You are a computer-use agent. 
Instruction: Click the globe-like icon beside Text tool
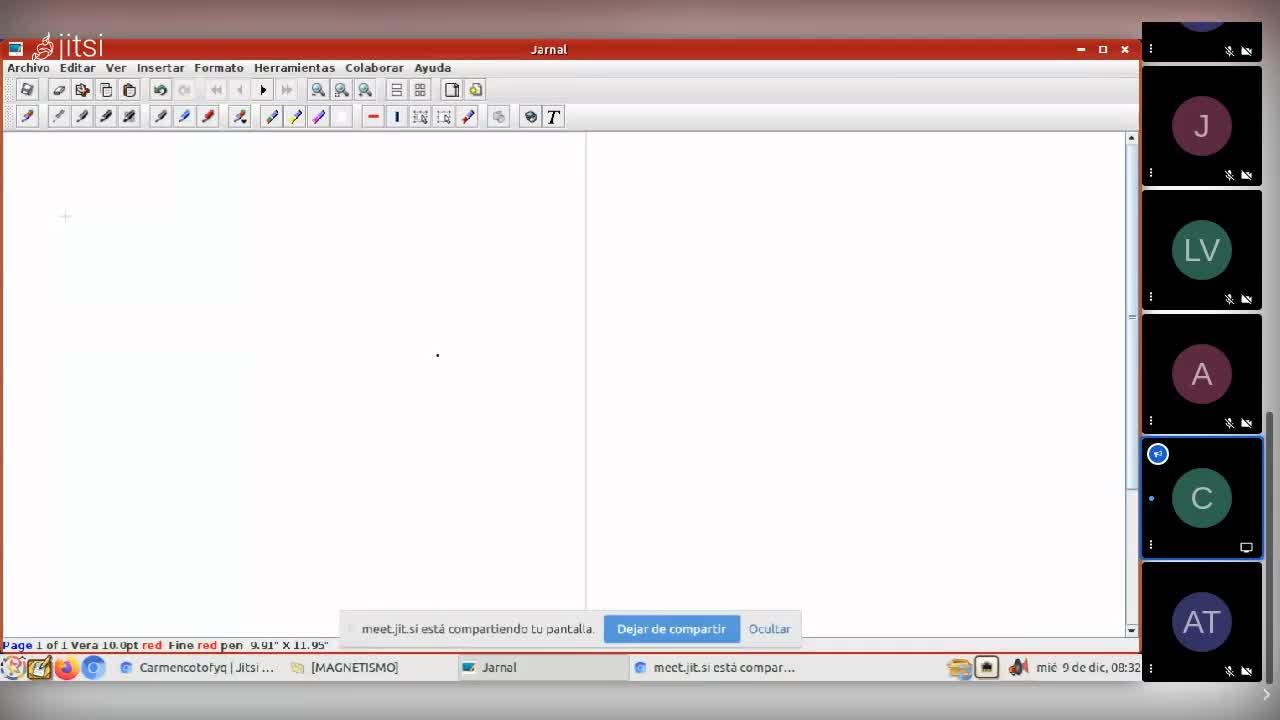click(530, 117)
